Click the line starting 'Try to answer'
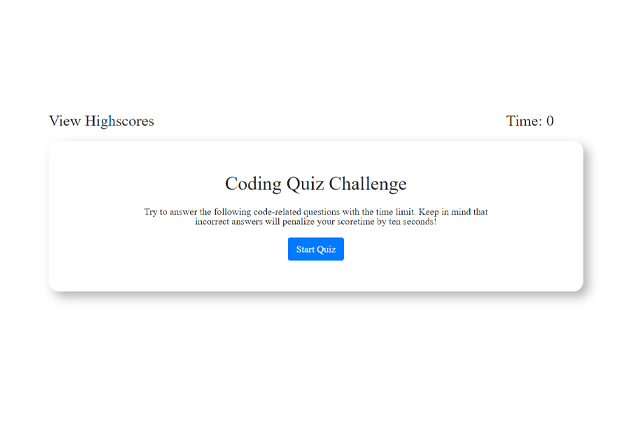This screenshot has width=640, height=426. [x=316, y=212]
